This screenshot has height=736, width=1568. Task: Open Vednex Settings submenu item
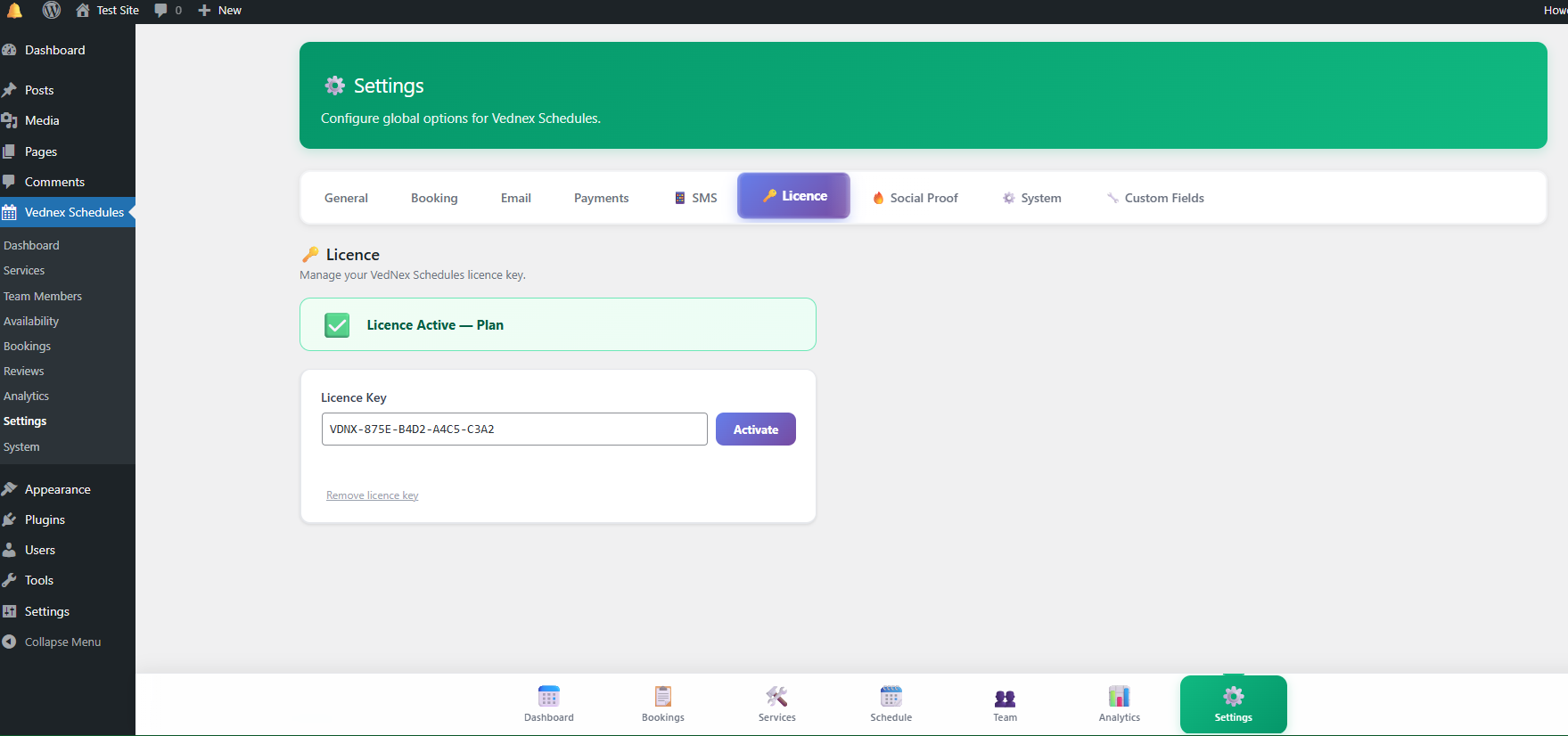[x=25, y=421]
